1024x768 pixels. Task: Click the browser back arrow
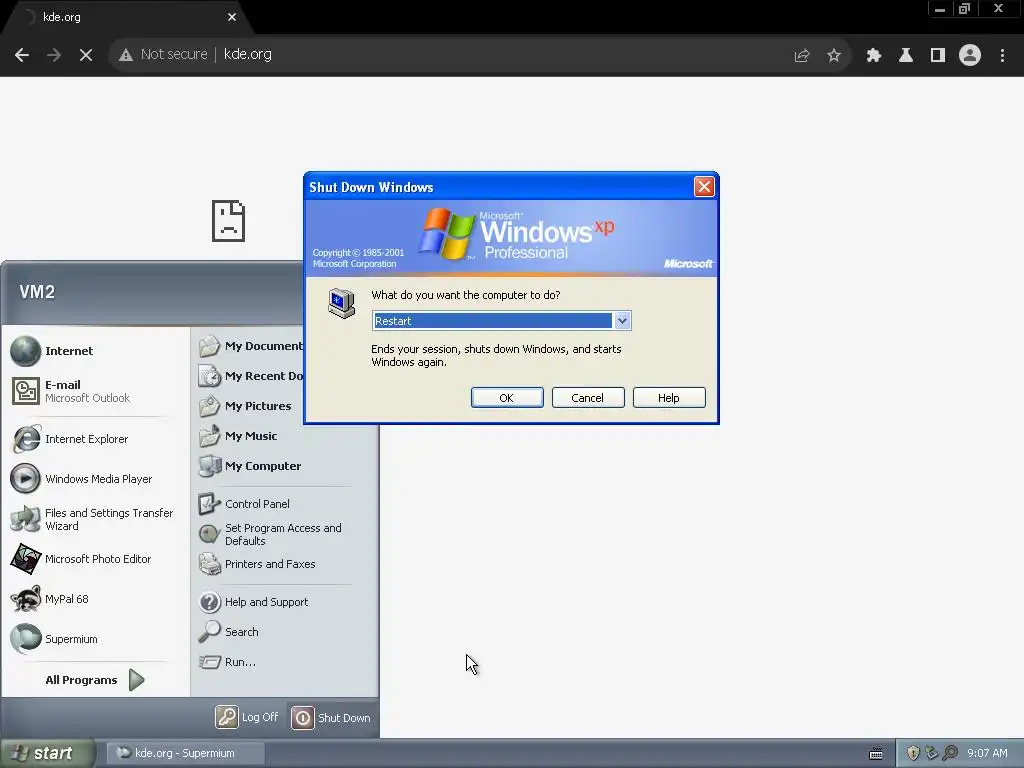(x=22, y=55)
